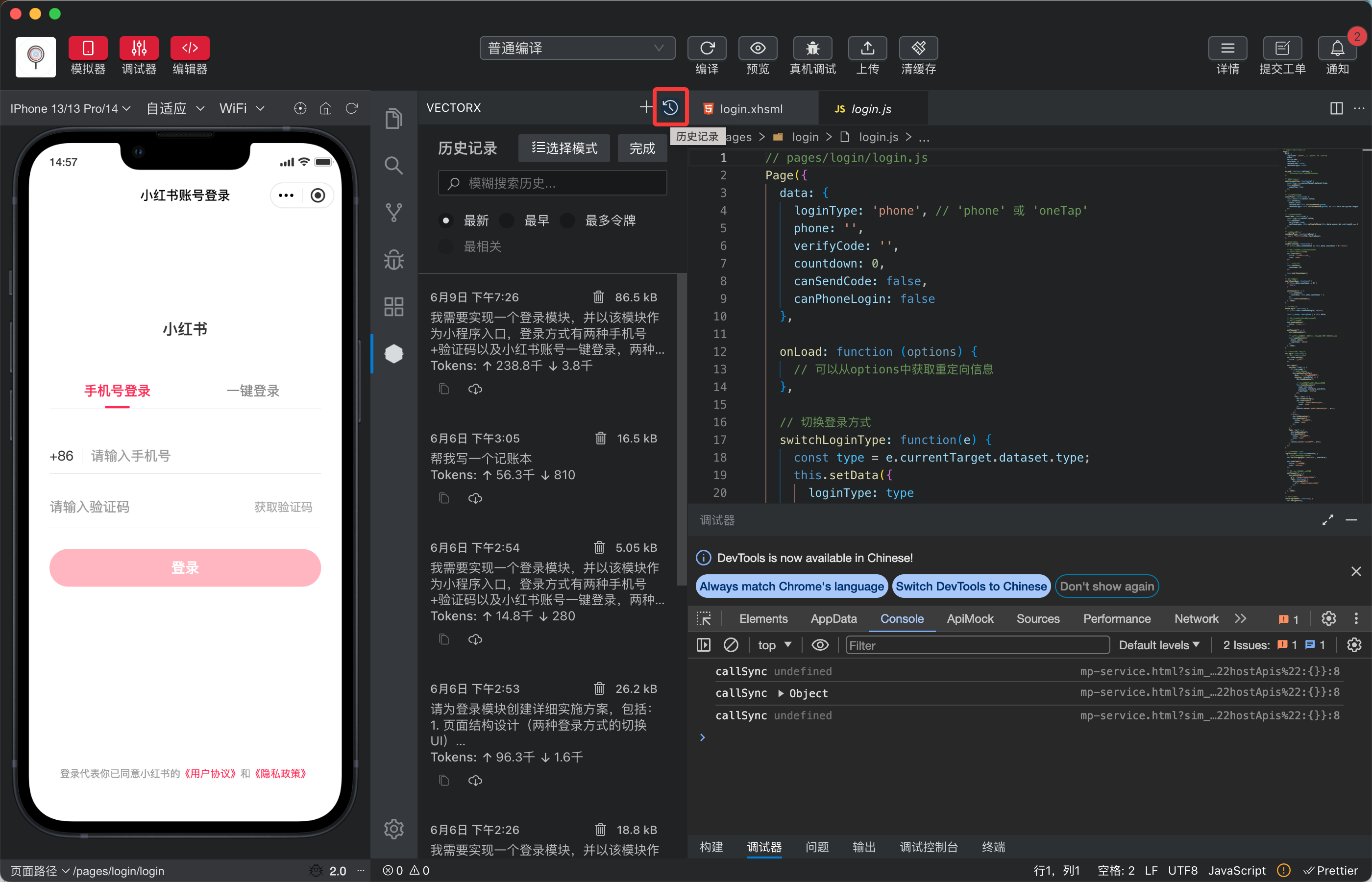This screenshot has height=882, width=1372.
Task: Click the 清缓存 clear cache icon
Action: (x=918, y=48)
